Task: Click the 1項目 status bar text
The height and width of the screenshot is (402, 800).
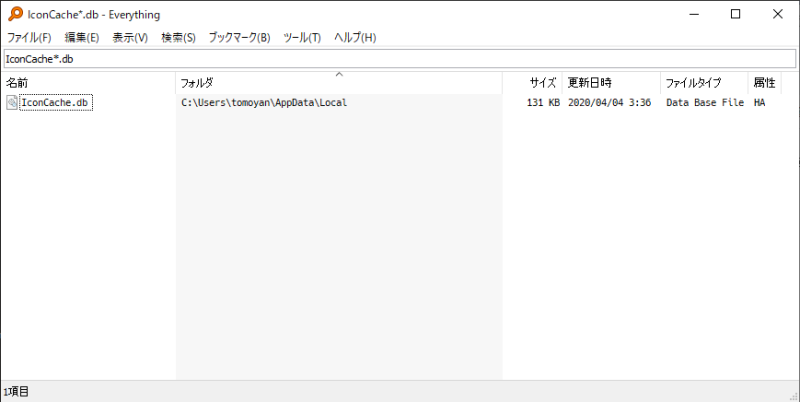Action: tap(16, 392)
